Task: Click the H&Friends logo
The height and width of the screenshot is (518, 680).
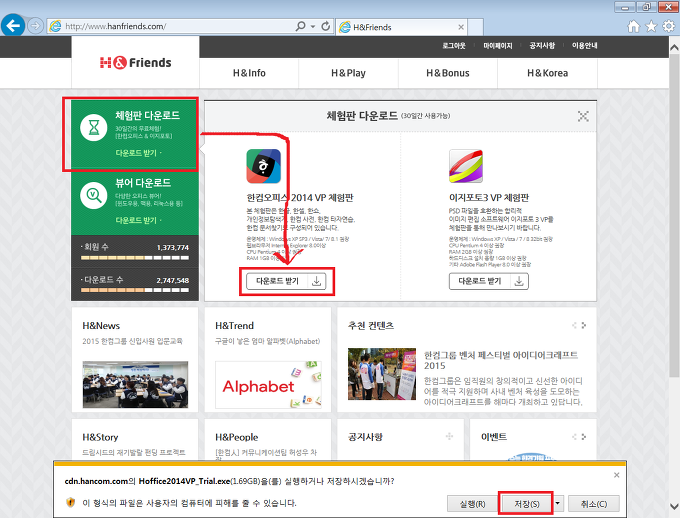Action: point(135,63)
